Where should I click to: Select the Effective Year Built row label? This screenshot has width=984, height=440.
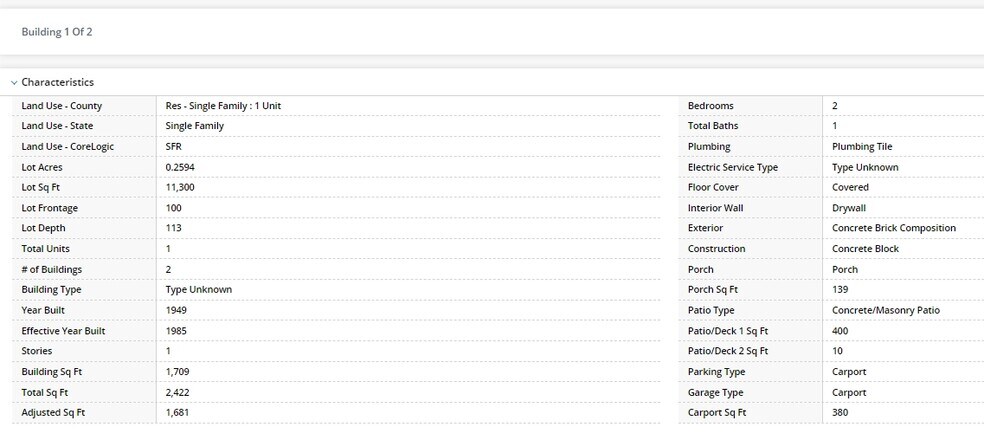(63, 331)
